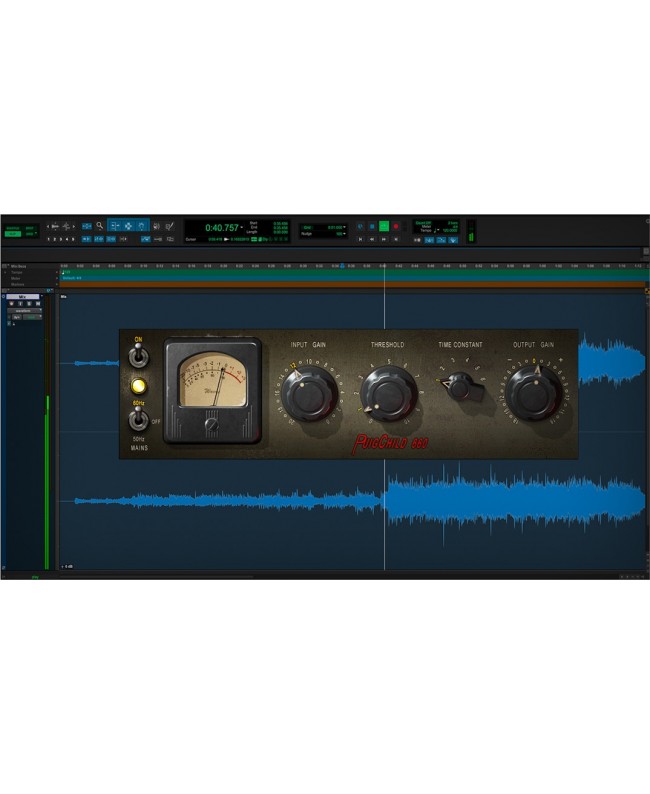The width and height of the screenshot is (650, 794).
Task: Click the Markers ruler label
Action: [x=18, y=285]
